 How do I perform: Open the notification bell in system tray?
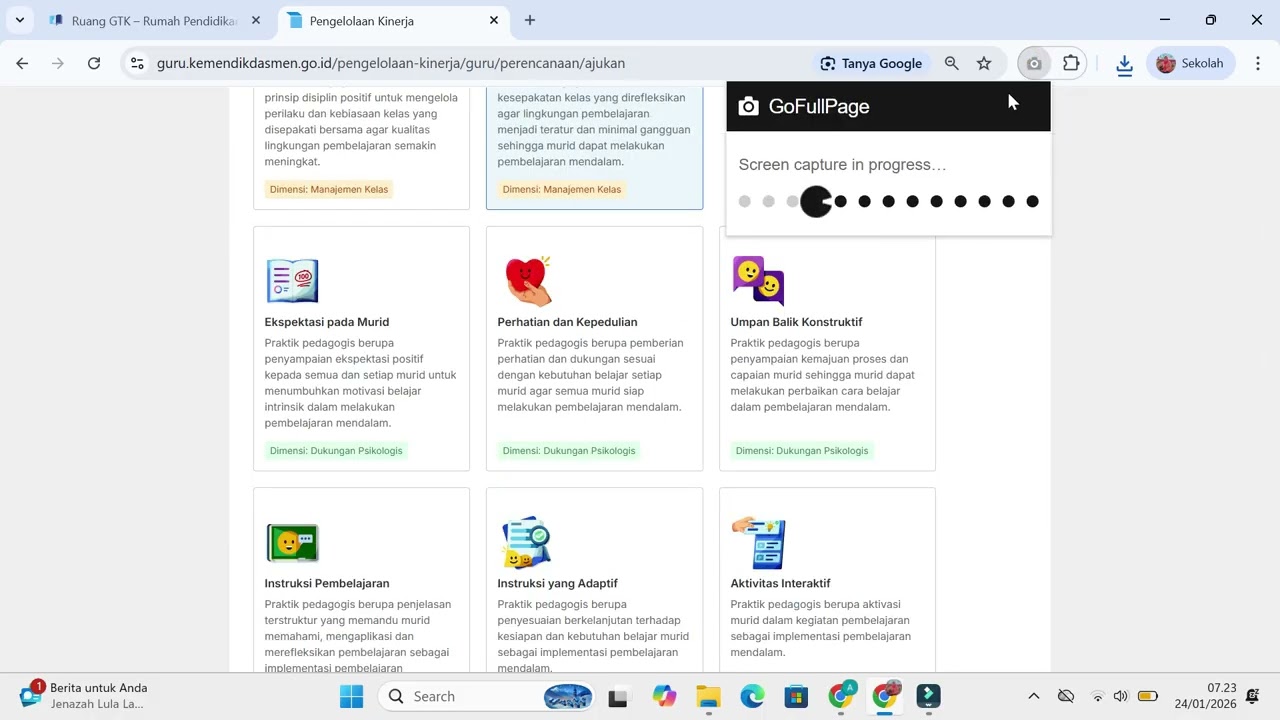(x=1253, y=696)
